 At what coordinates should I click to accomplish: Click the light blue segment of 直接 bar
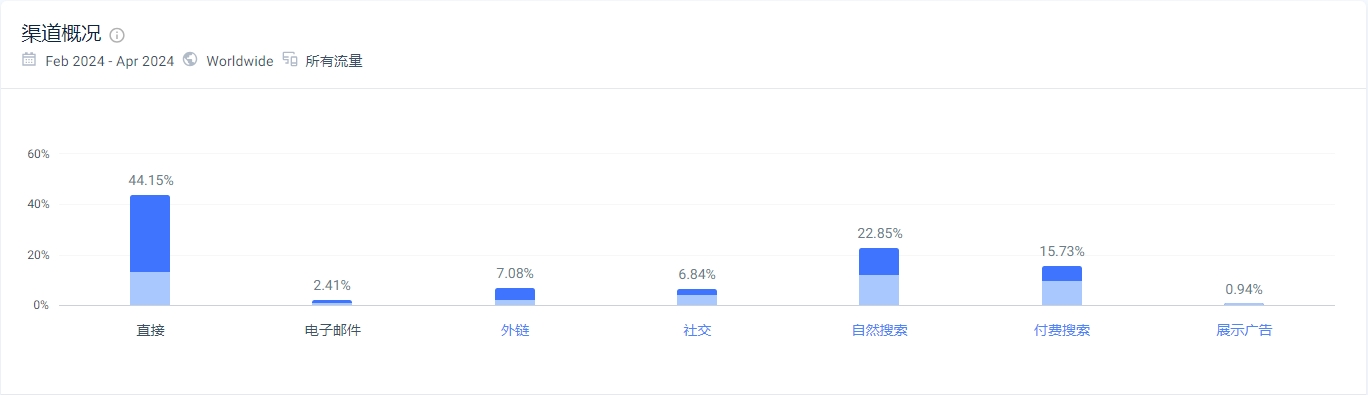150,289
